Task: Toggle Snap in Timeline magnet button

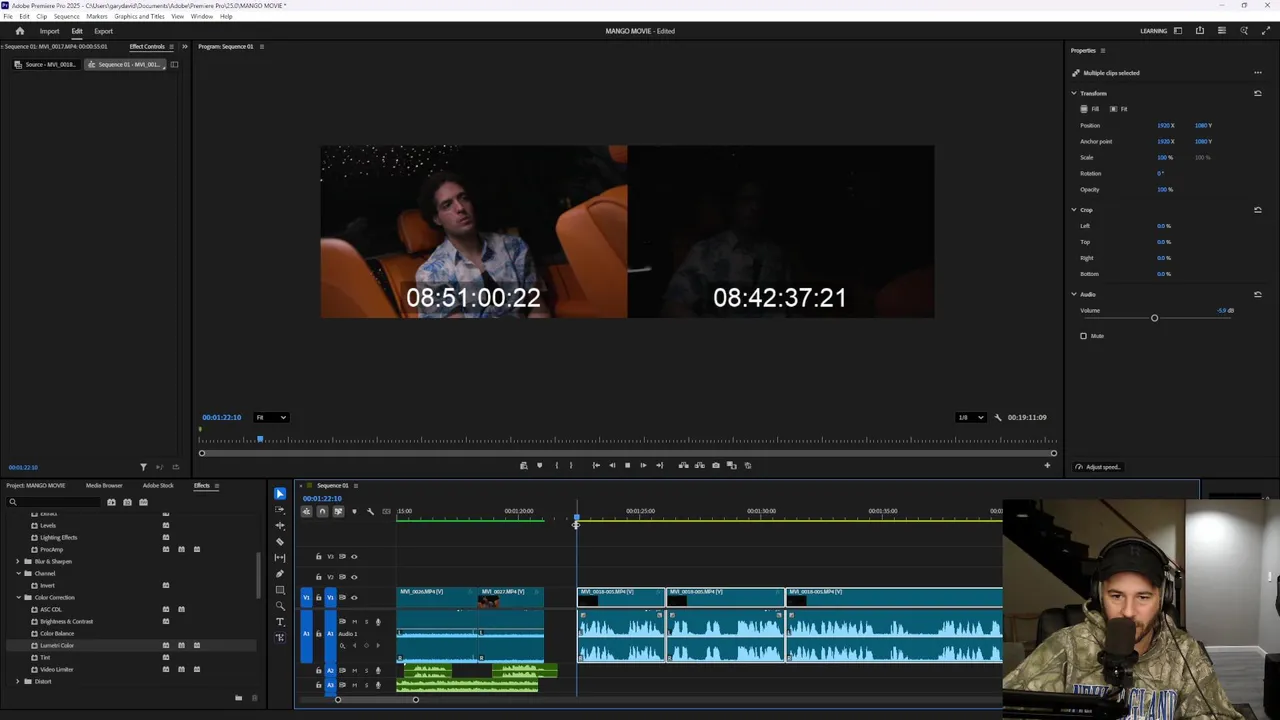Action: (322, 512)
